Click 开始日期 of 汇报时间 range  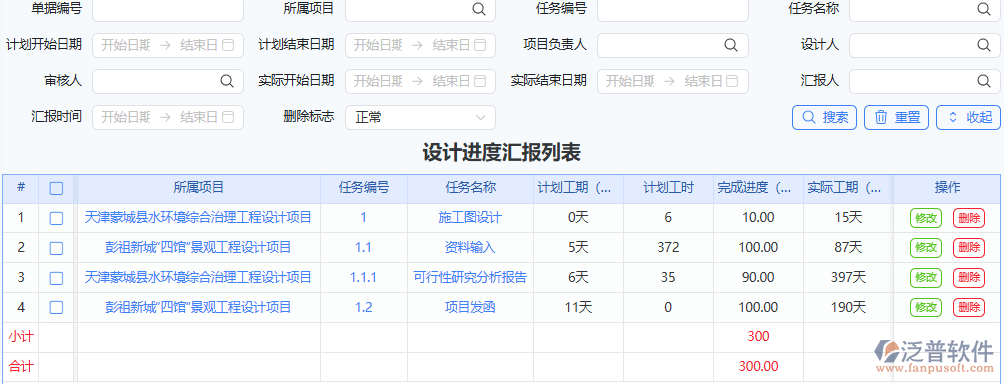click(x=126, y=117)
